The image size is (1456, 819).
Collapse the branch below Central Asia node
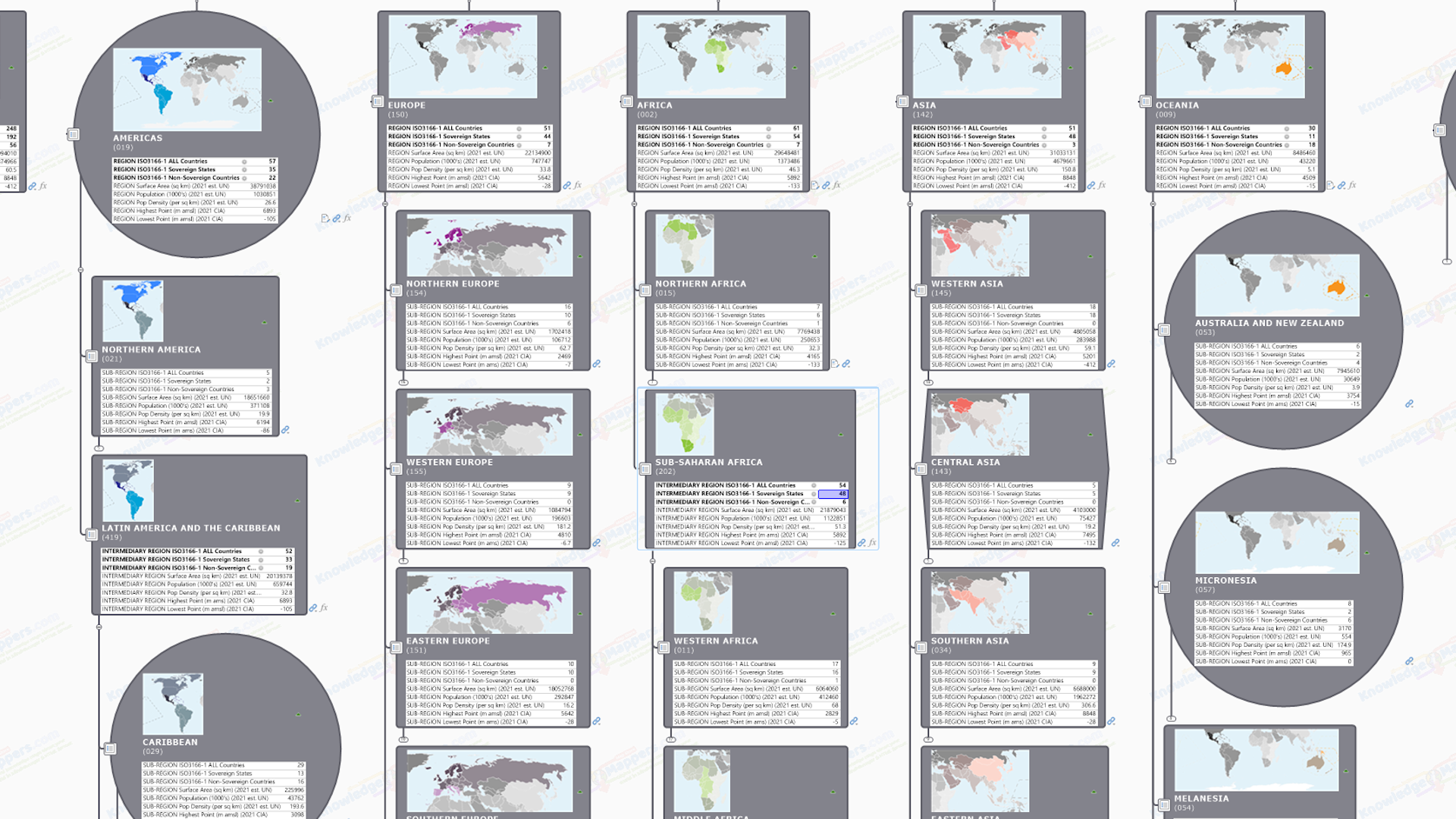point(928,561)
